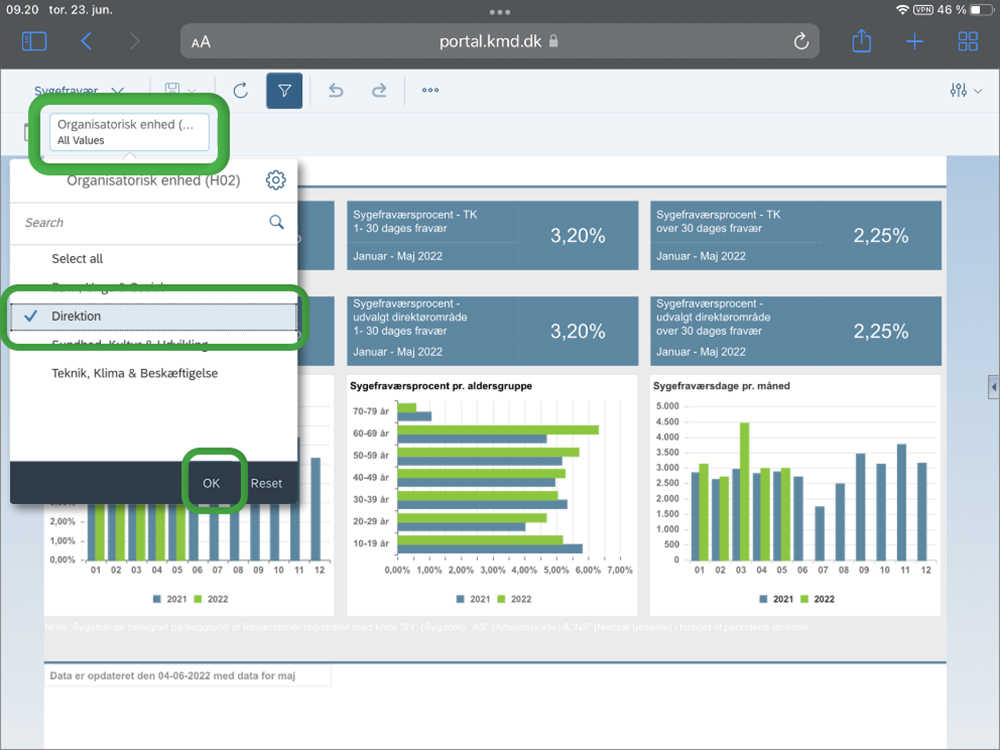
Task: Open the three-dot more options menu
Action: click(430, 91)
